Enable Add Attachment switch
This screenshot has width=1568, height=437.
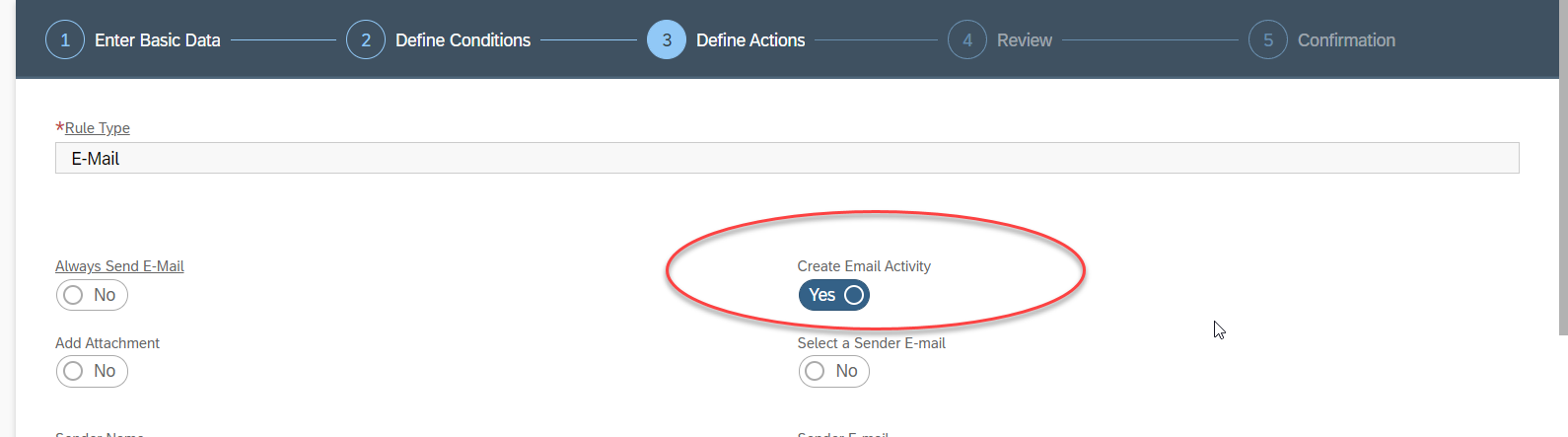(92, 371)
